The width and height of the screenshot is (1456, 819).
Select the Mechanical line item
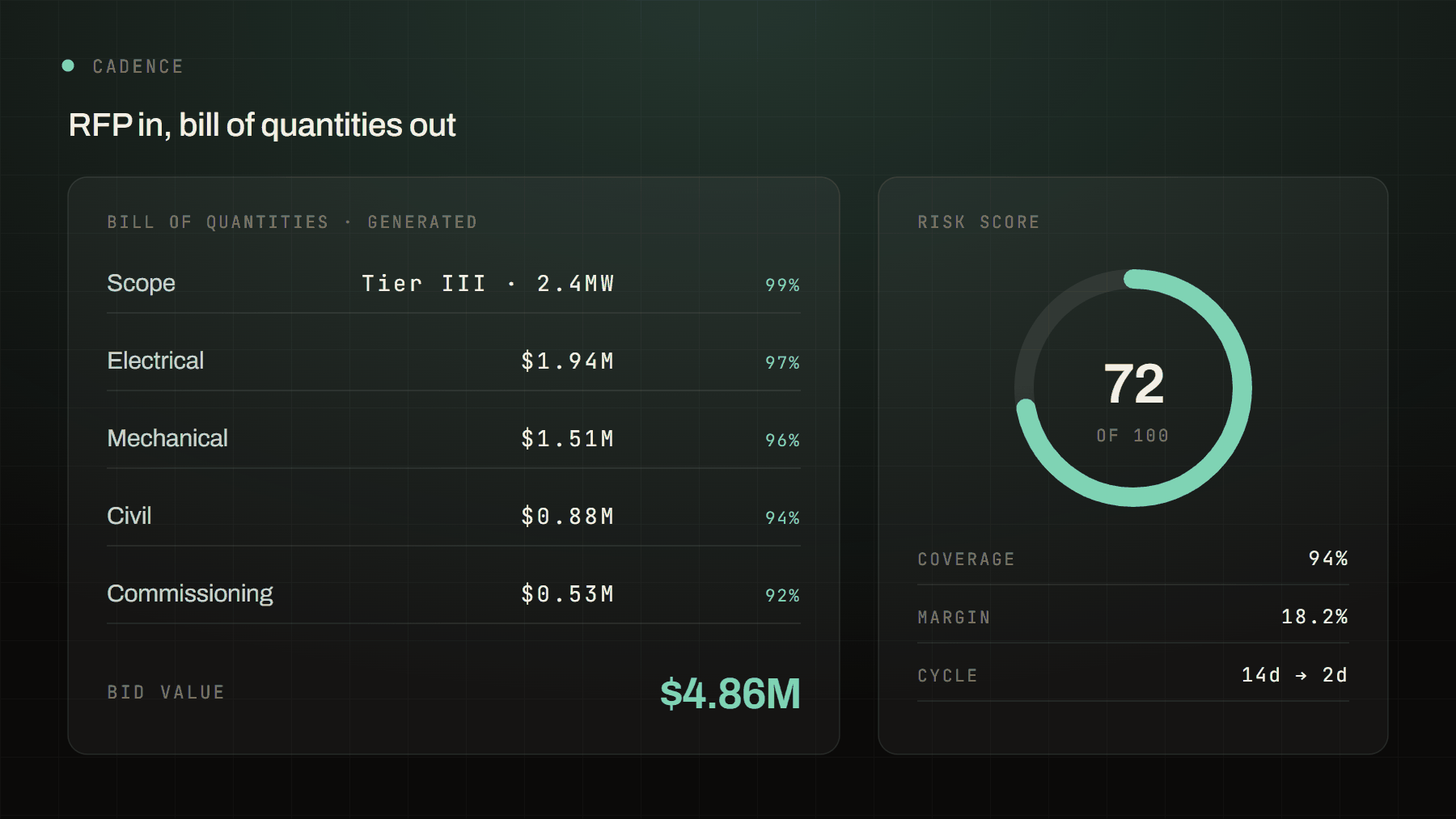pyautogui.click(x=454, y=438)
